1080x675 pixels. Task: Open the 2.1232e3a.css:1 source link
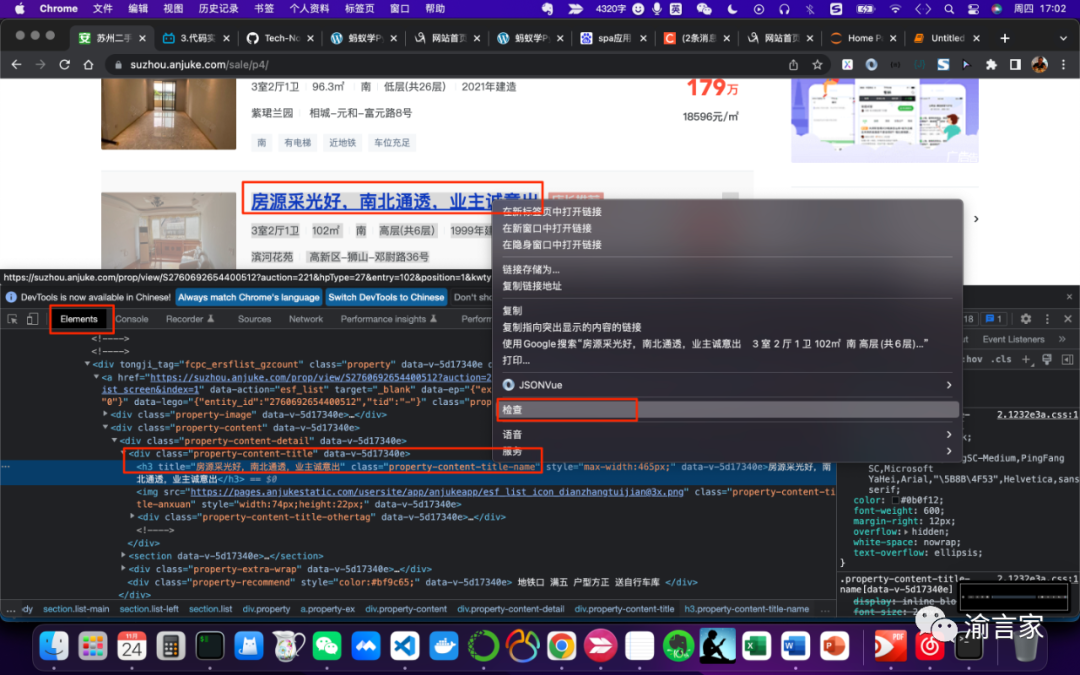click(x=1037, y=415)
